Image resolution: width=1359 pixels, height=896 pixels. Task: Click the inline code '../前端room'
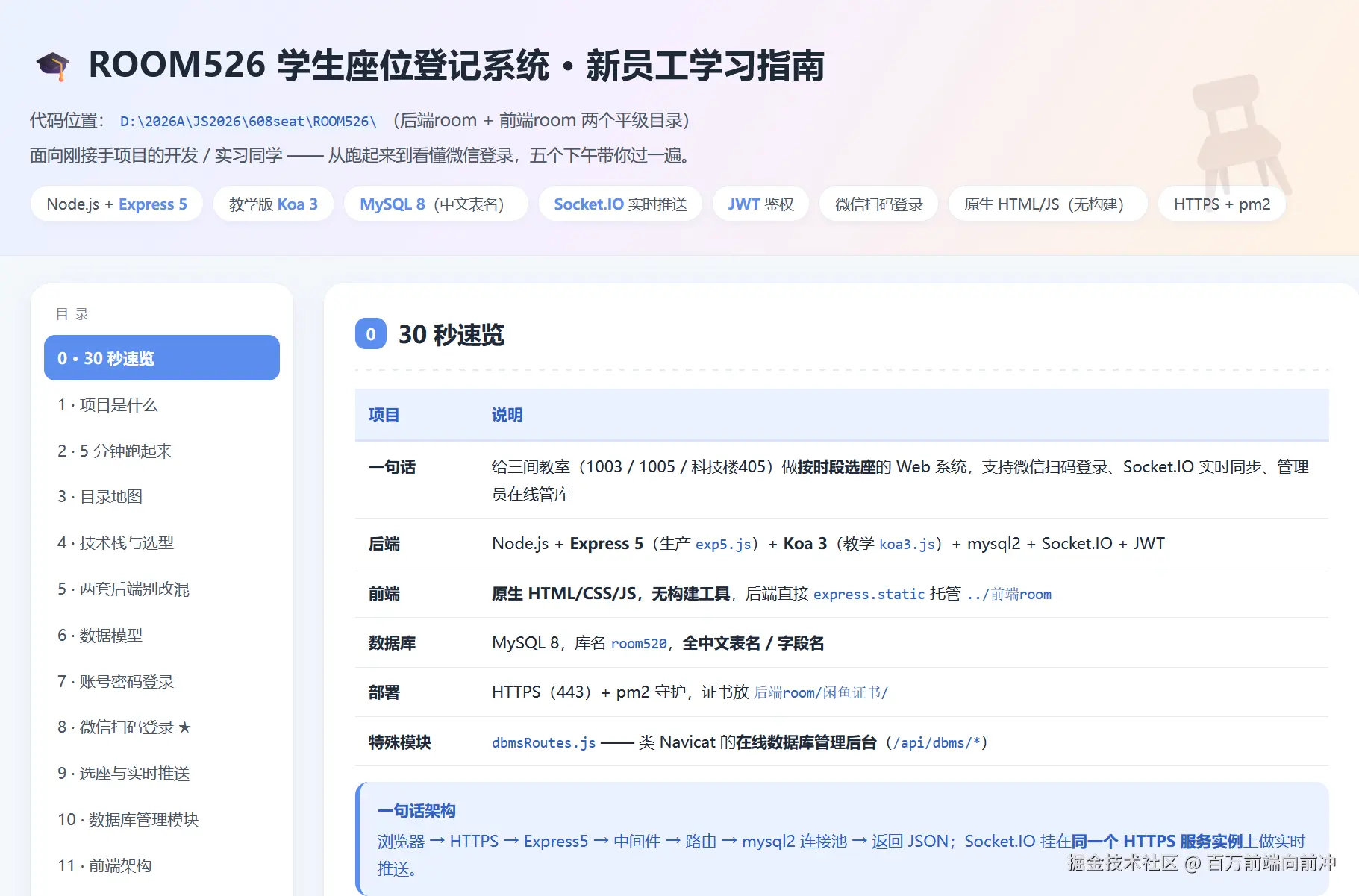(x=1009, y=595)
